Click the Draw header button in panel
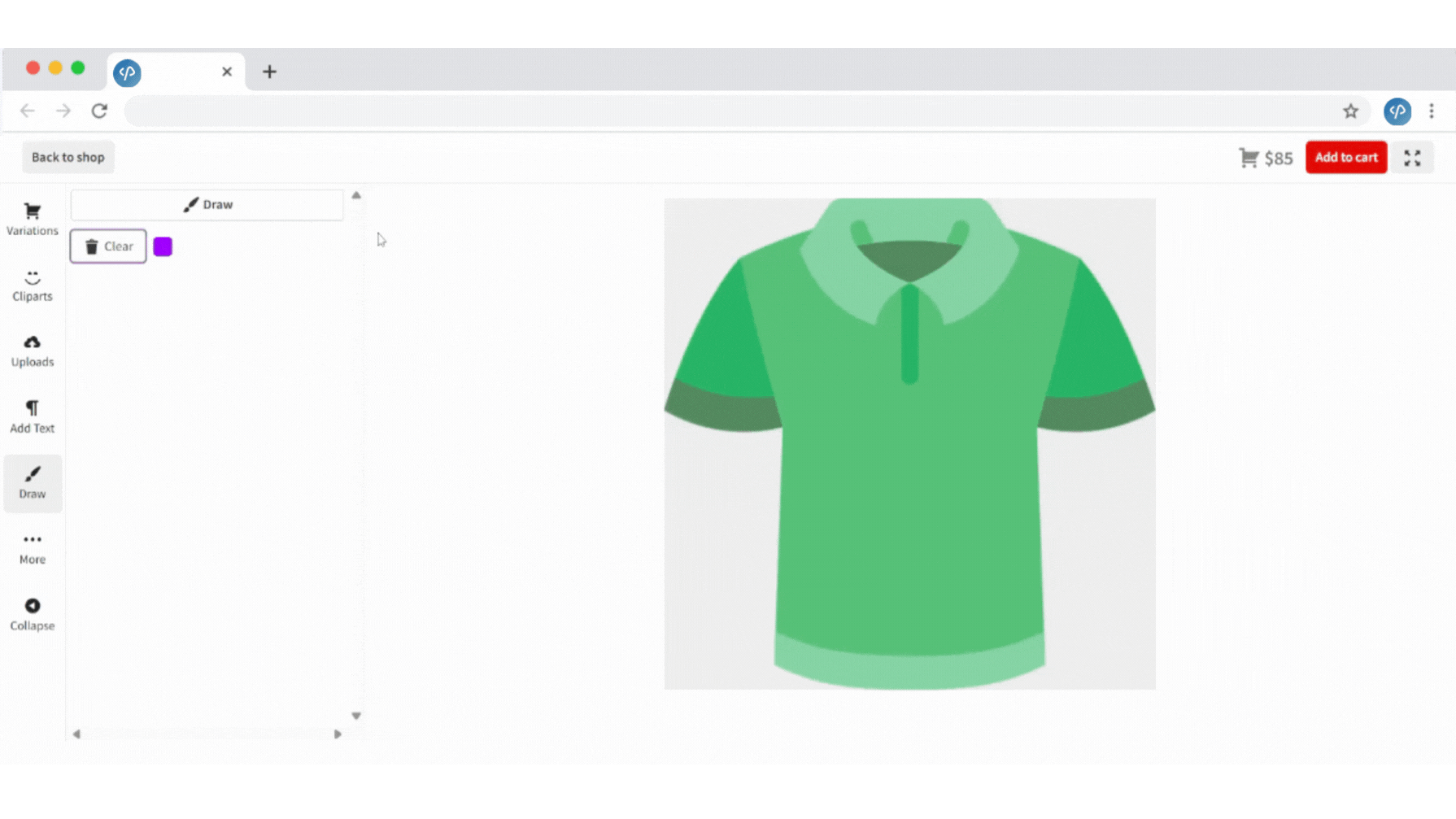This screenshot has height=819, width=1456. (x=207, y=205)
